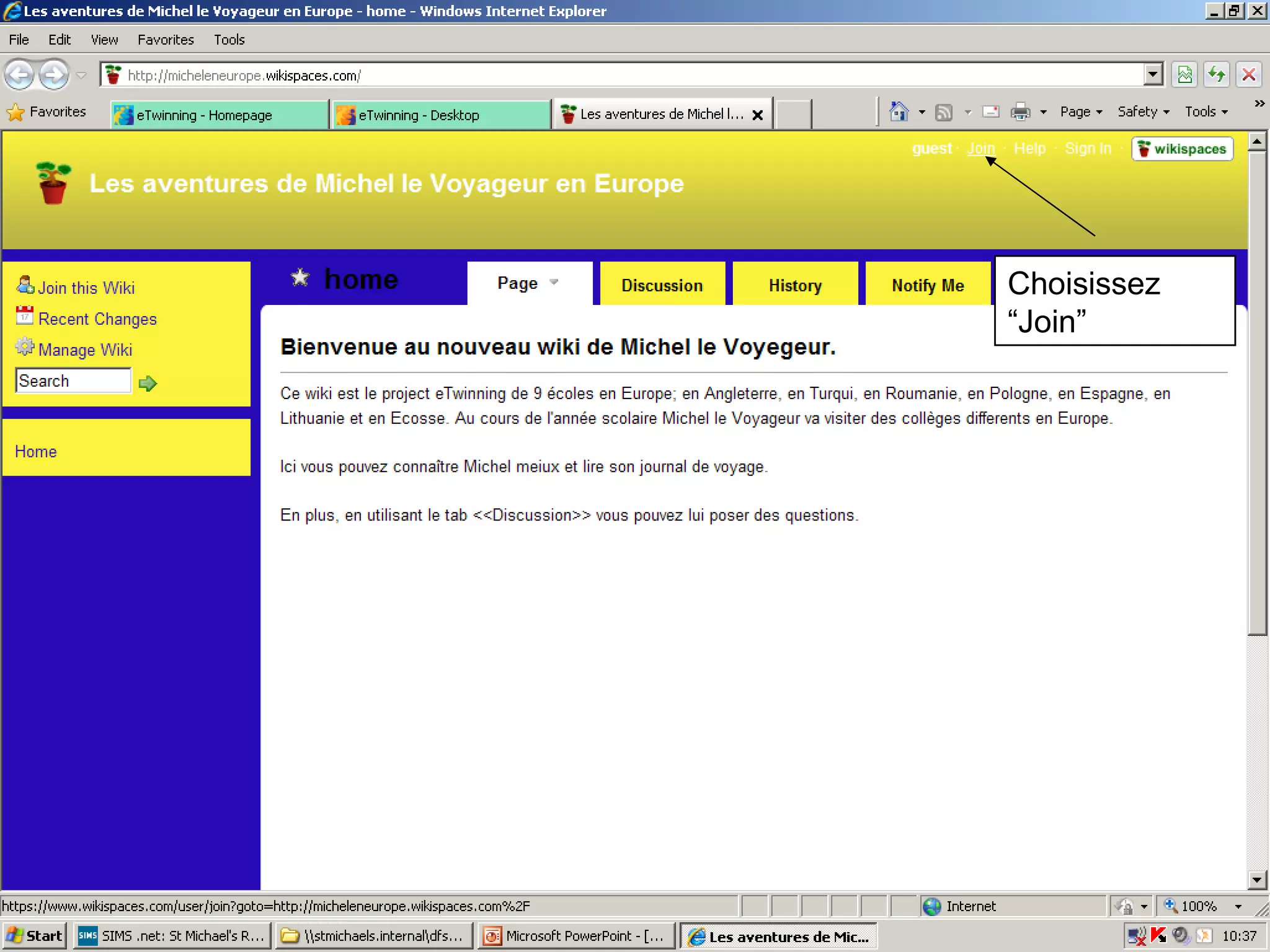1270x952 pixels.
Task: Click the vertical scrollbar down arrow
Action: (1257, 879)
